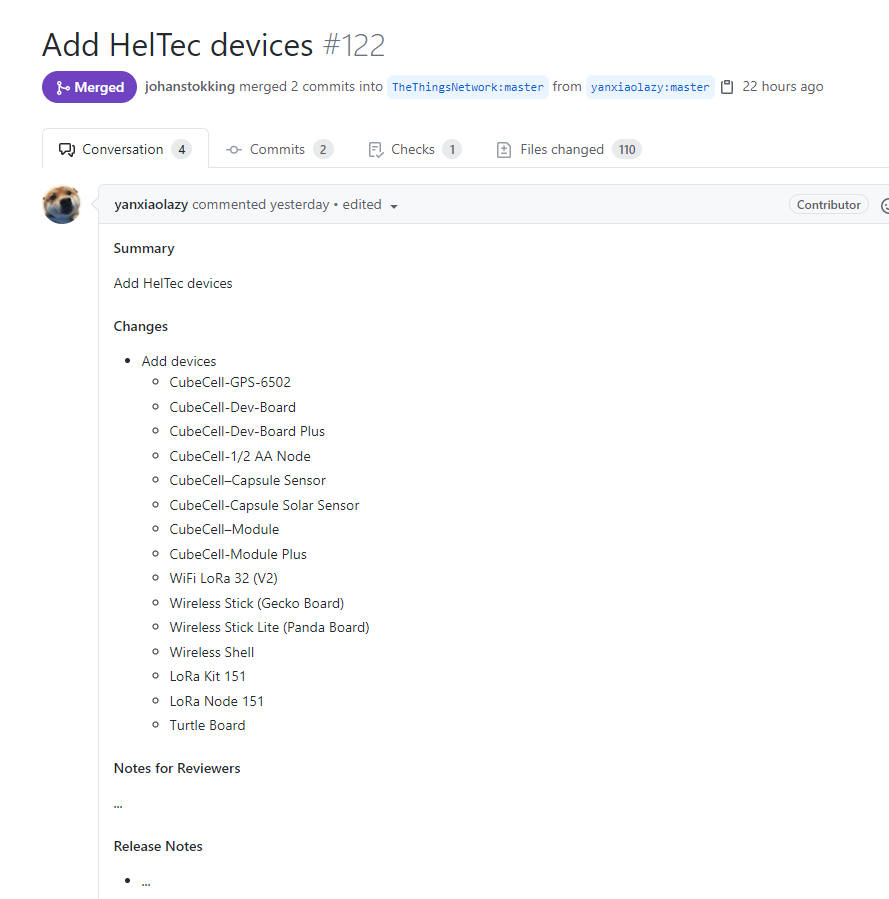Open the TheThingsNetwork:master branch link
The image size is (889, 899).
[468, 87]
